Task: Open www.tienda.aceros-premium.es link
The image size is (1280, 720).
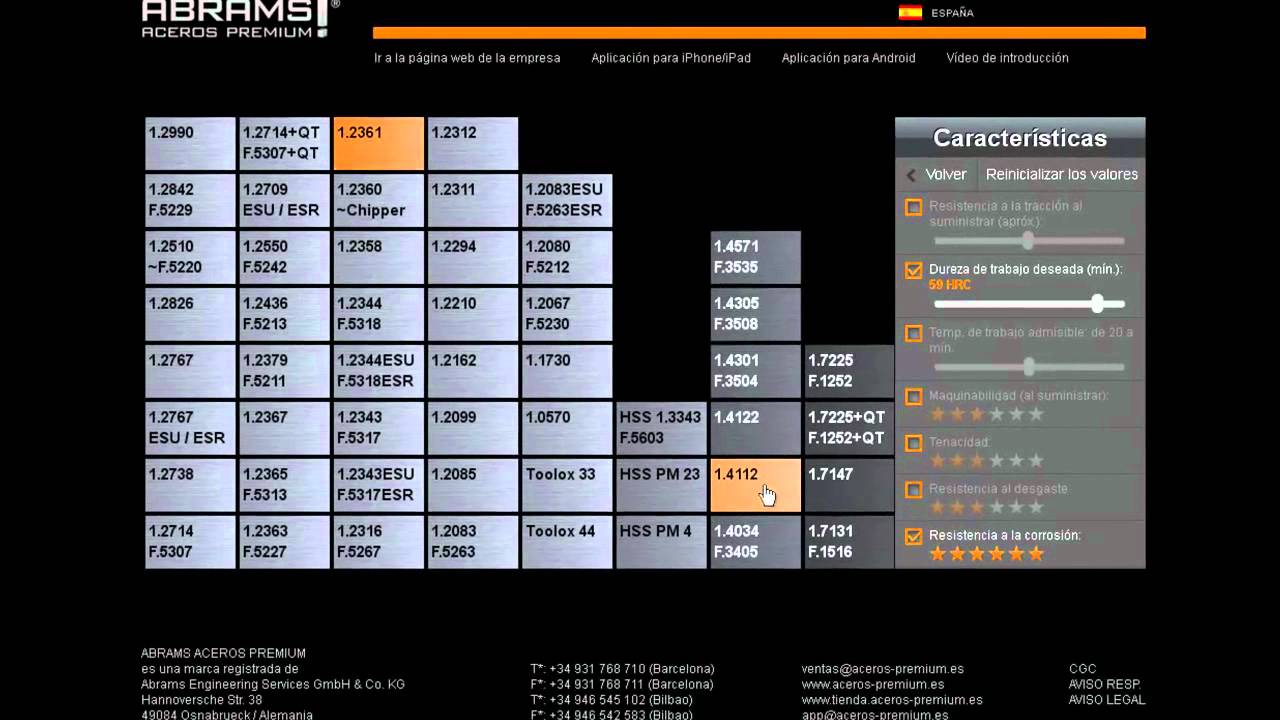Action: pyautogui.click(x=892, y=700)
